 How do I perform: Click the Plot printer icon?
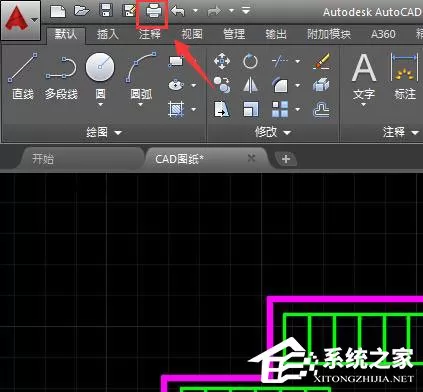[153, 12]
